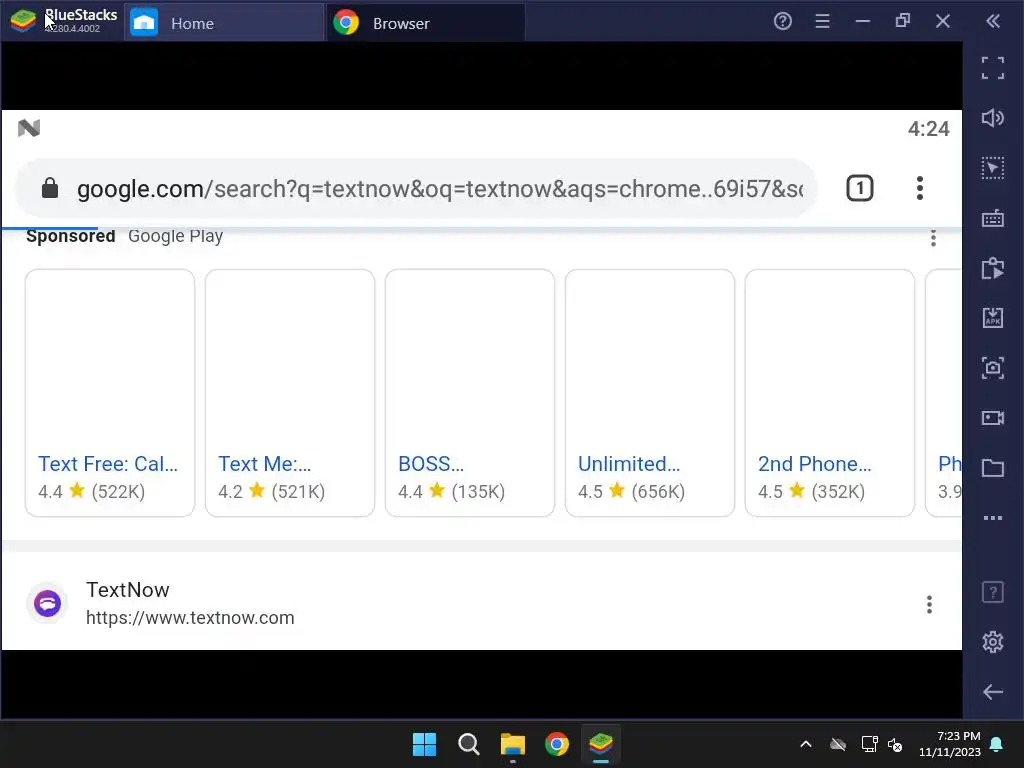Open Windows taskbar search
Viewport: 1024px width, 768px height.
[468, 744]
